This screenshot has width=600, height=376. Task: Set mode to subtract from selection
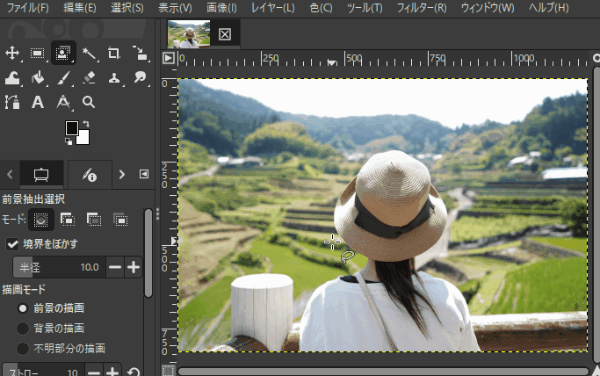click(x=94, y=220)
